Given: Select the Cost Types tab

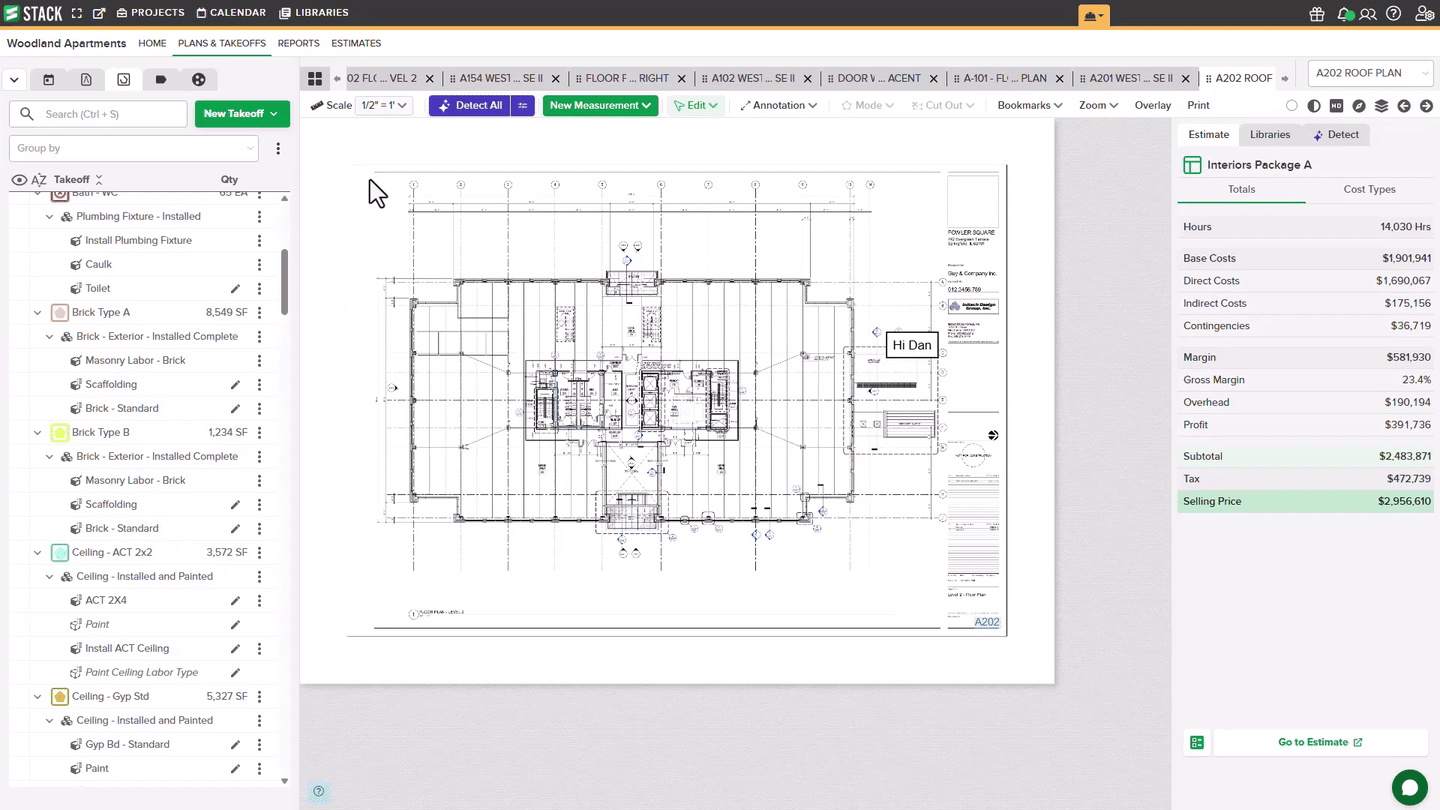Looking at the screenshot, I should 1369,189.
